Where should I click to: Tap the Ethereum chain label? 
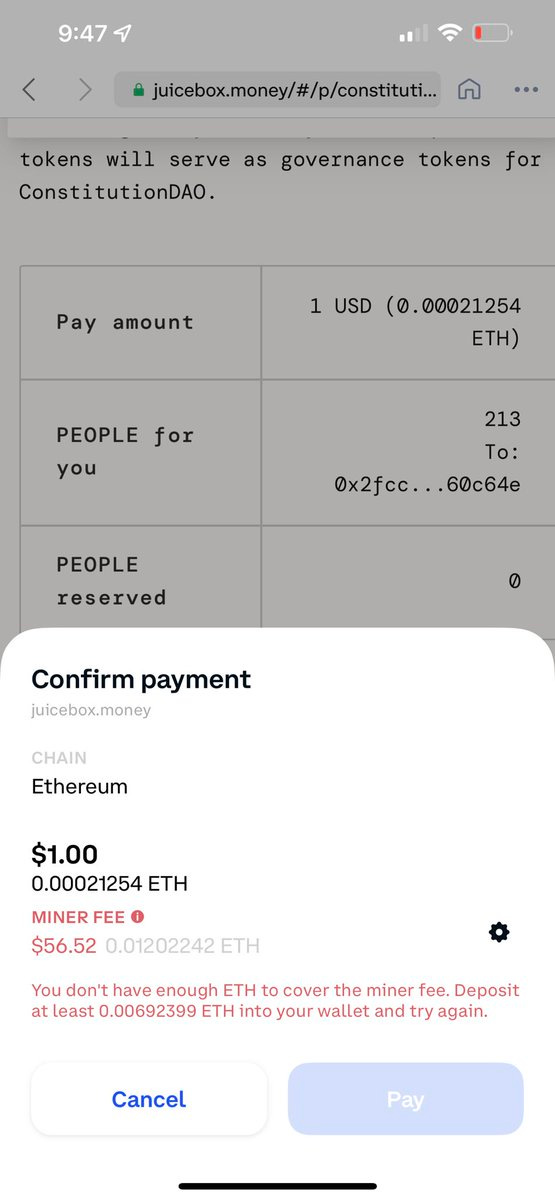[80, 786]
